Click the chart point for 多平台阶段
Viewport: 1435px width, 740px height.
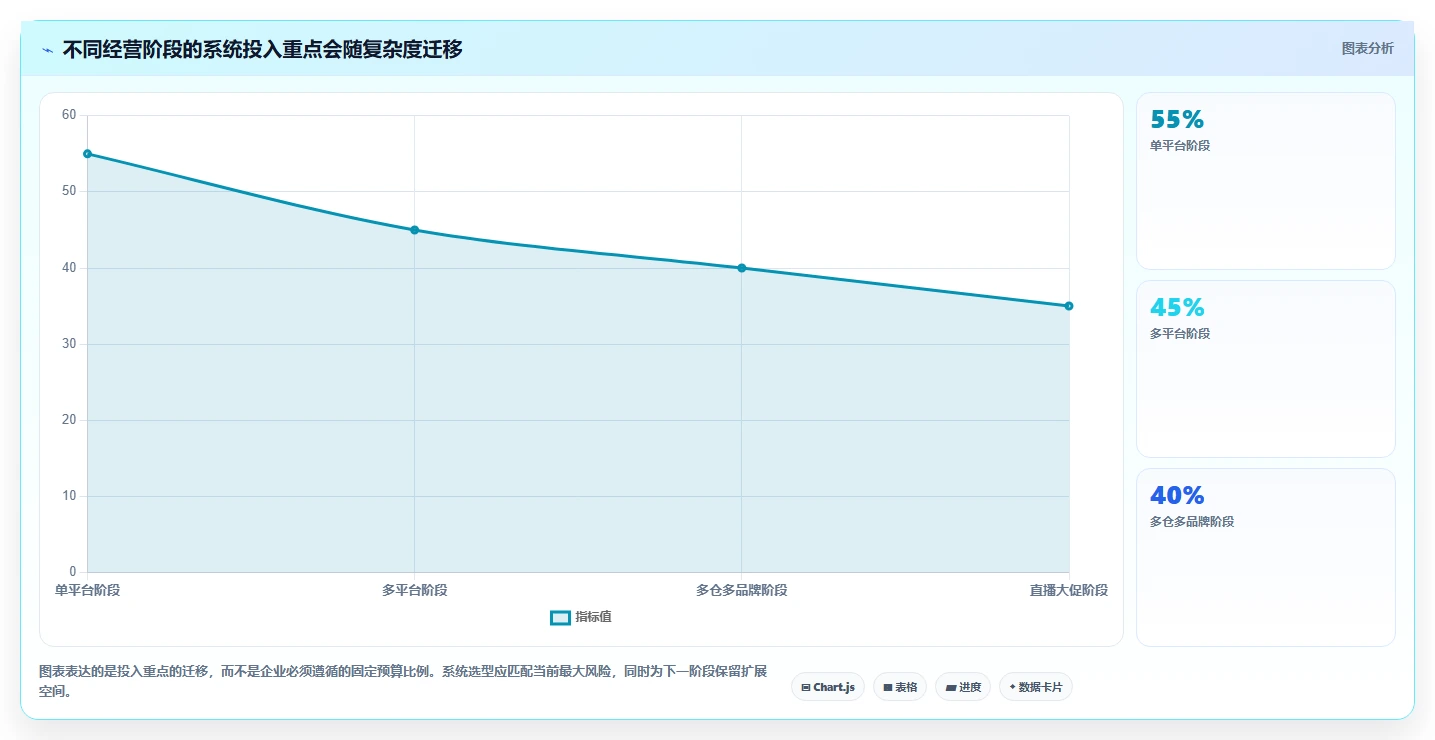tap(414, 230)
